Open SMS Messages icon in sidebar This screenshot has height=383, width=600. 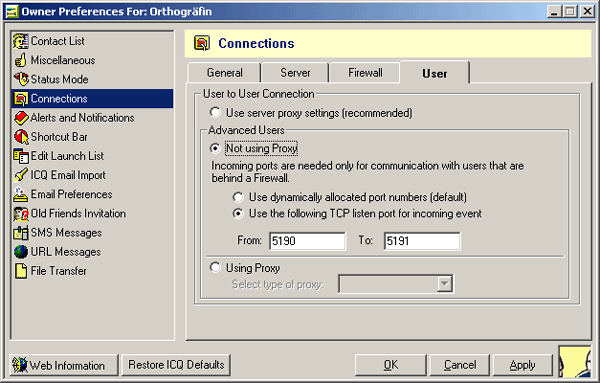click(21, 233)
